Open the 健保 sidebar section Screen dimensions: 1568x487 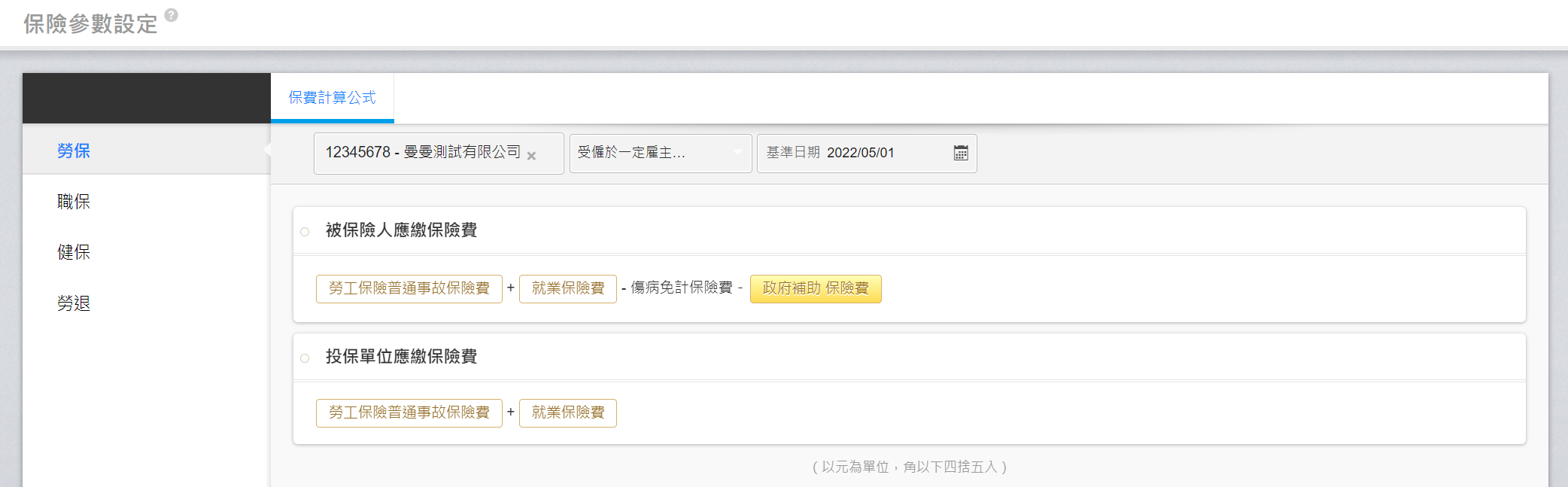(74, 252)
